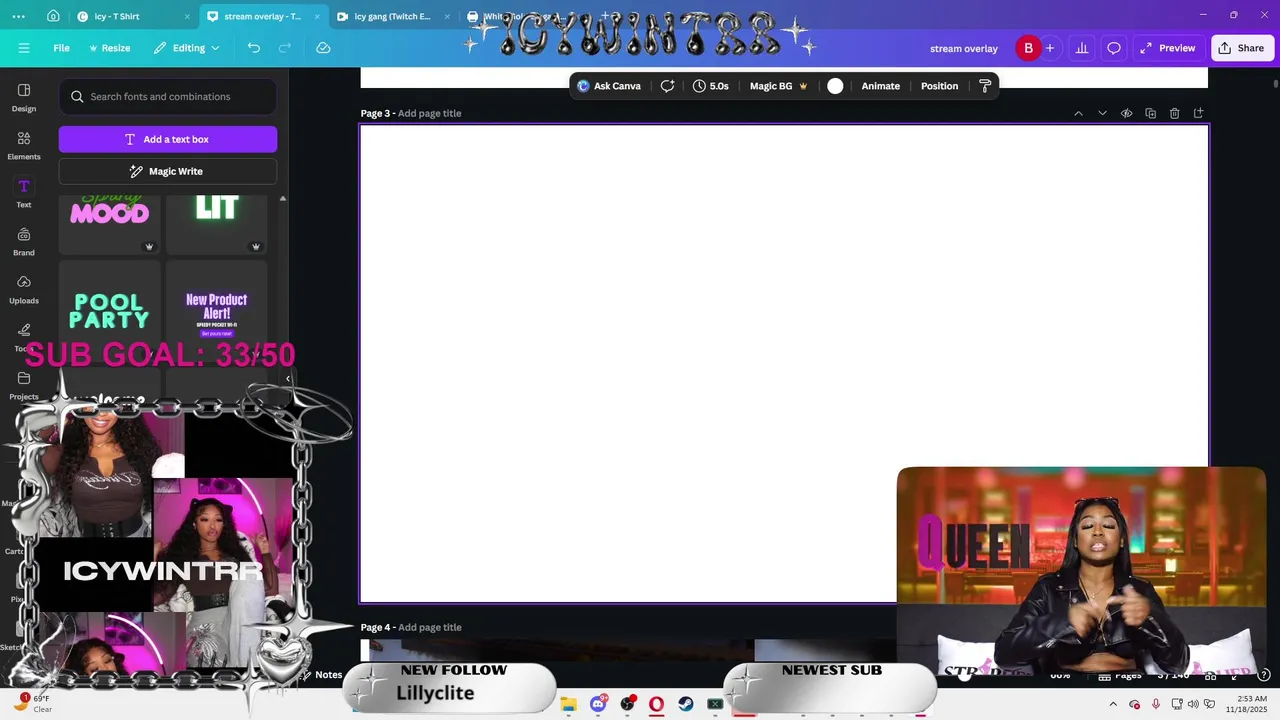This screenshot has height=720, width=1280.
Task: Open the Design panel
Action: coord(24,97)
